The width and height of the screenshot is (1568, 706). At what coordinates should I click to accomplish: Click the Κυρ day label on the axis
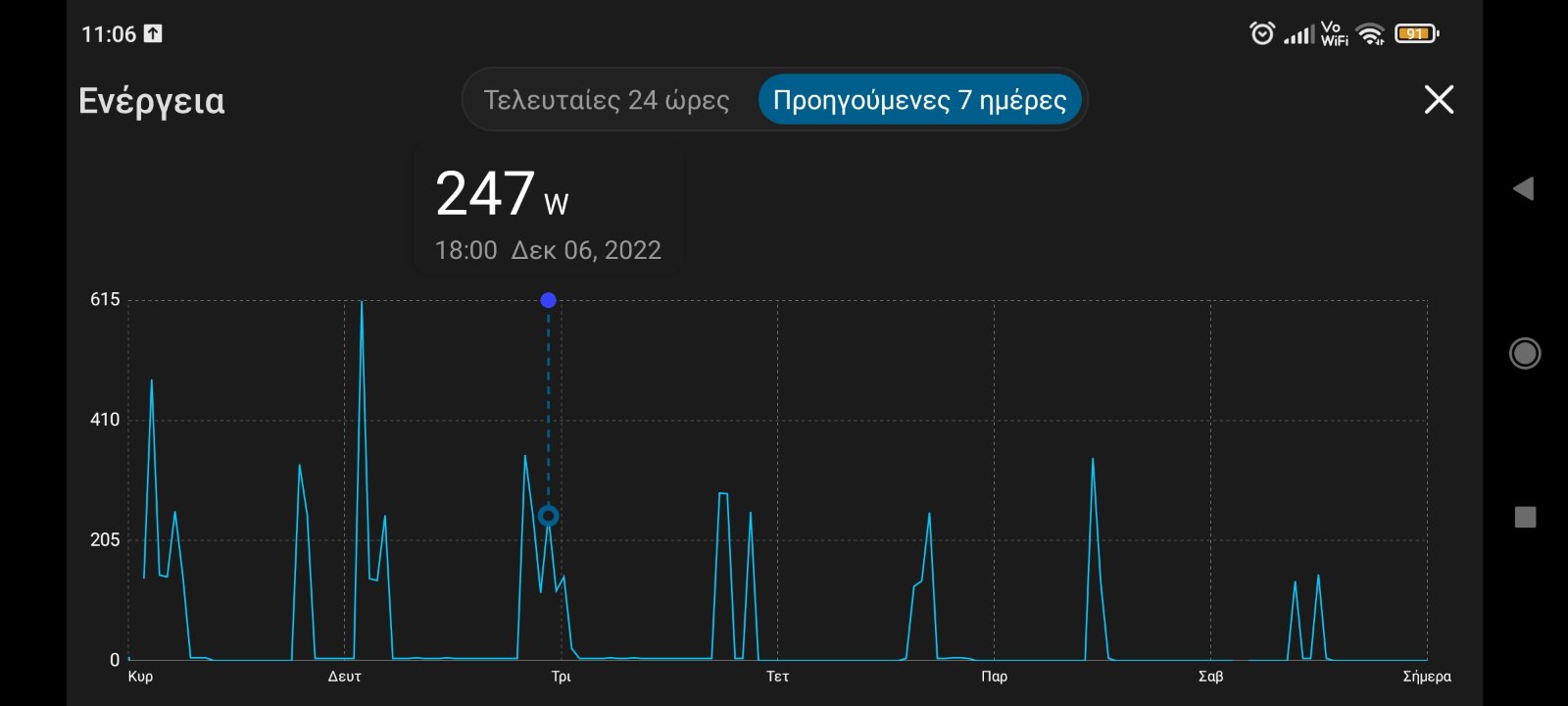click(x=140, y=677)
